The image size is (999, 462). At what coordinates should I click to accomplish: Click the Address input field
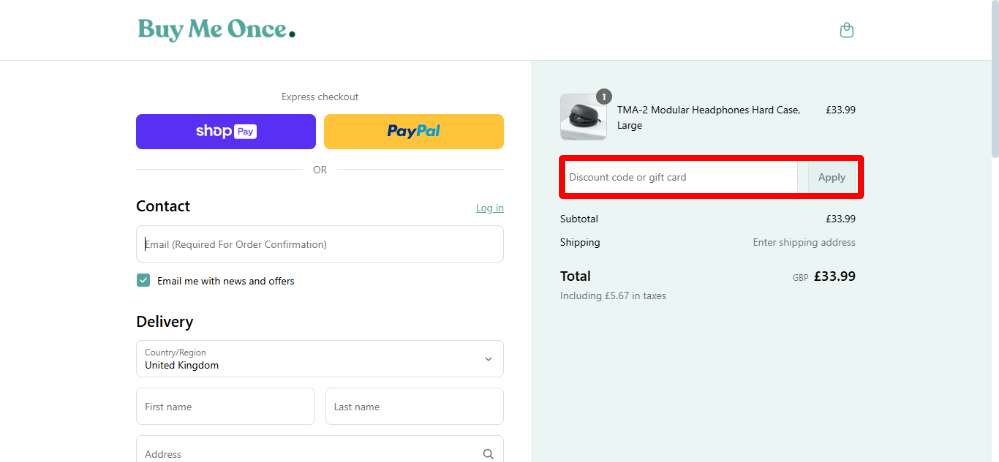pyautogui.click(x=320, y=449)
